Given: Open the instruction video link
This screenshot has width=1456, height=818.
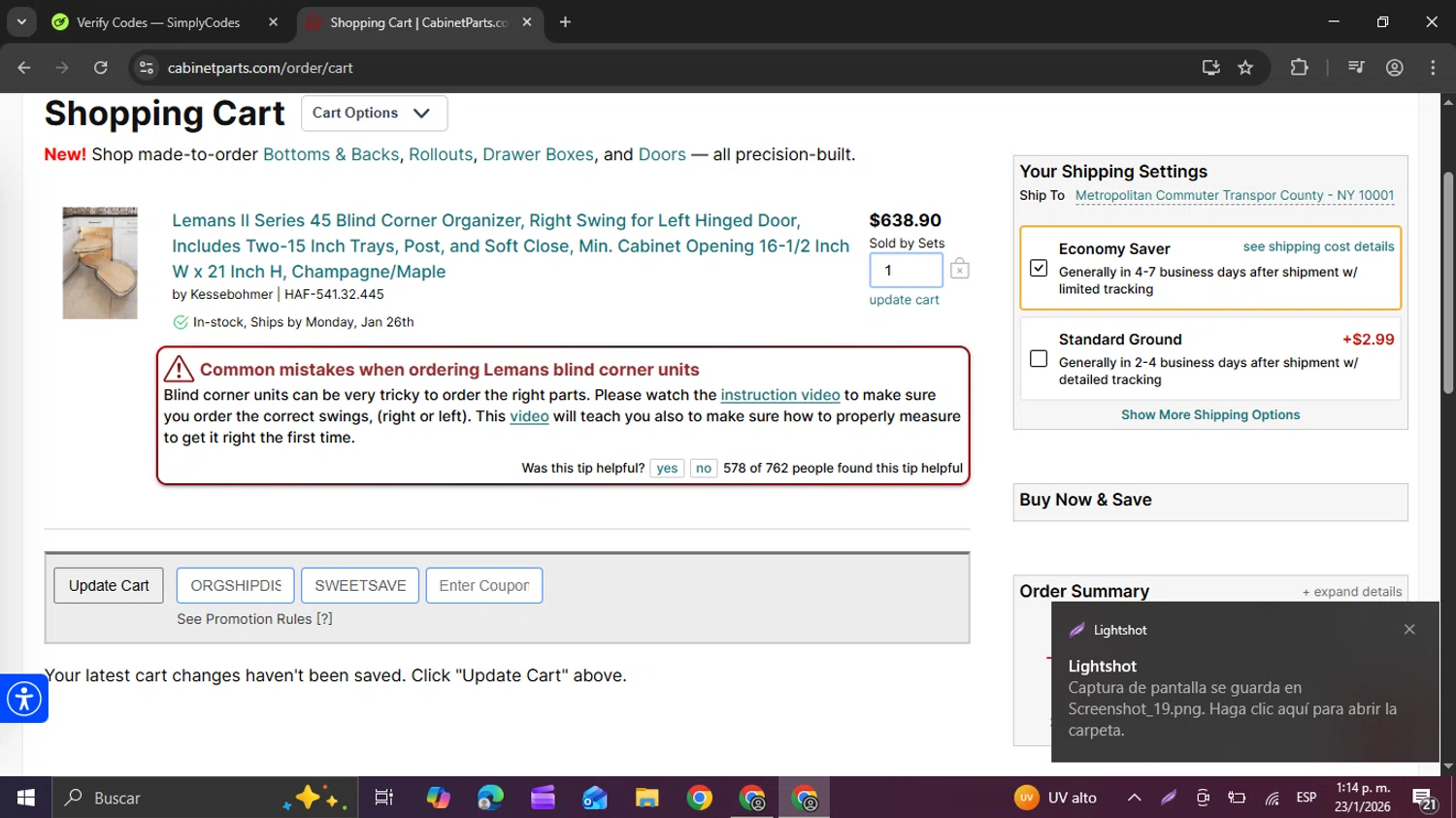Looking at the screenshot, I should coord(780,395).
